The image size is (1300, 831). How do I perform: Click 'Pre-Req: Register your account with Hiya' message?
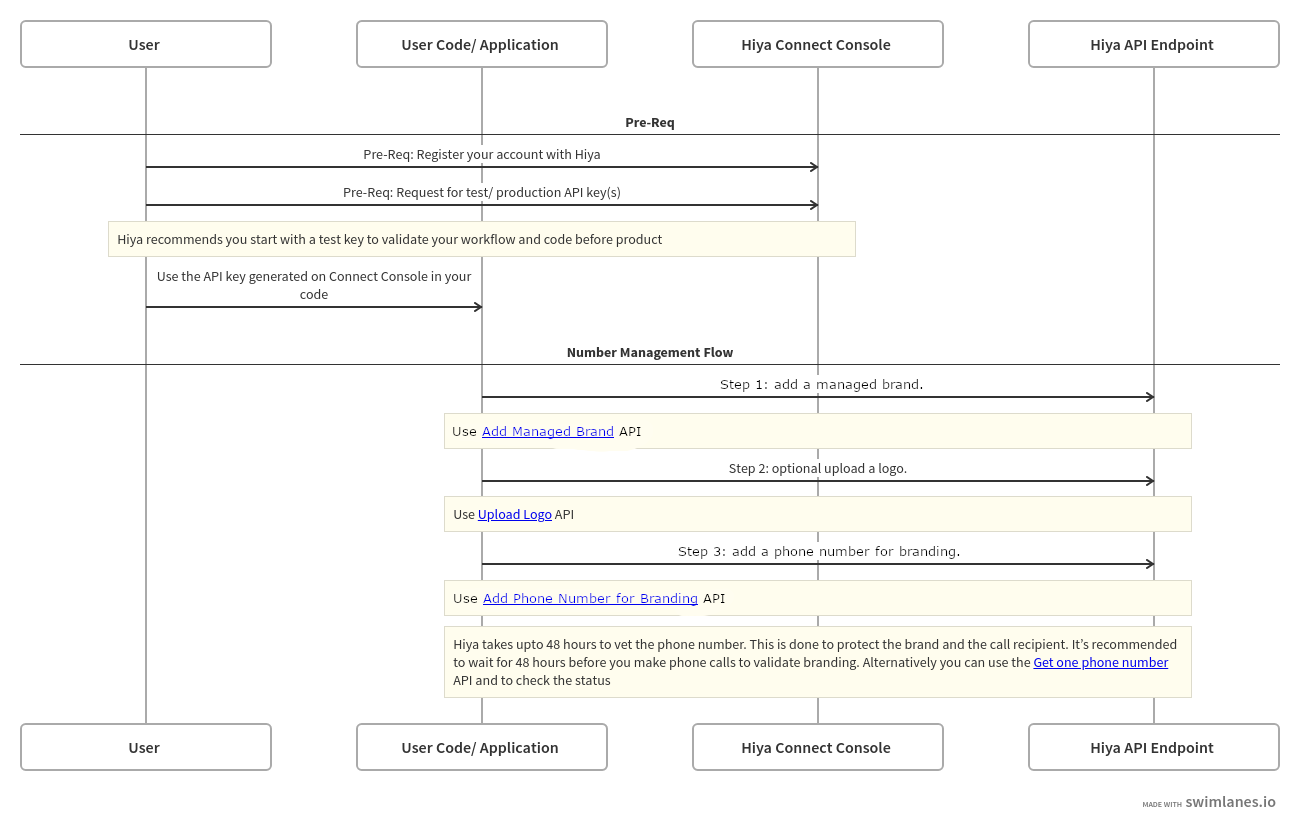[482, 155]
